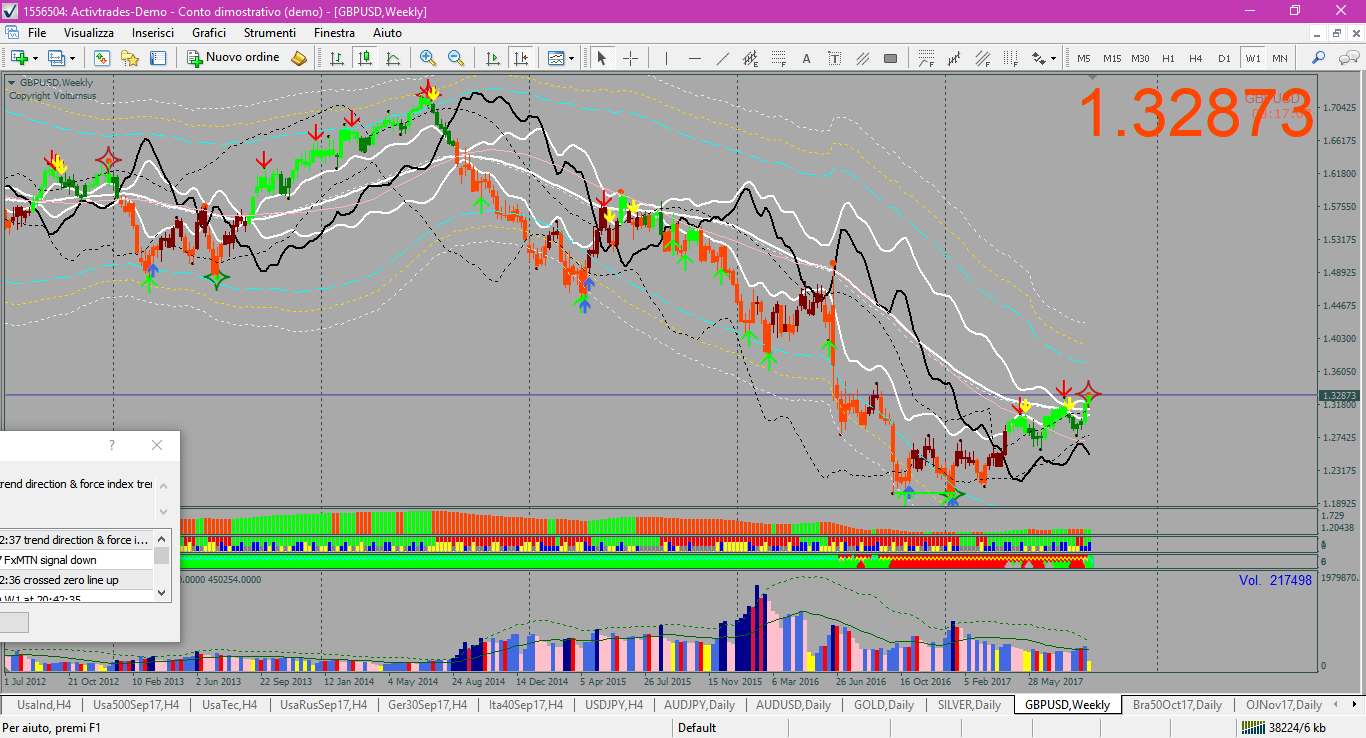This screenshot has height=738, width=1366.
Task: Open the indicators list icon
Action: [555, 58]
